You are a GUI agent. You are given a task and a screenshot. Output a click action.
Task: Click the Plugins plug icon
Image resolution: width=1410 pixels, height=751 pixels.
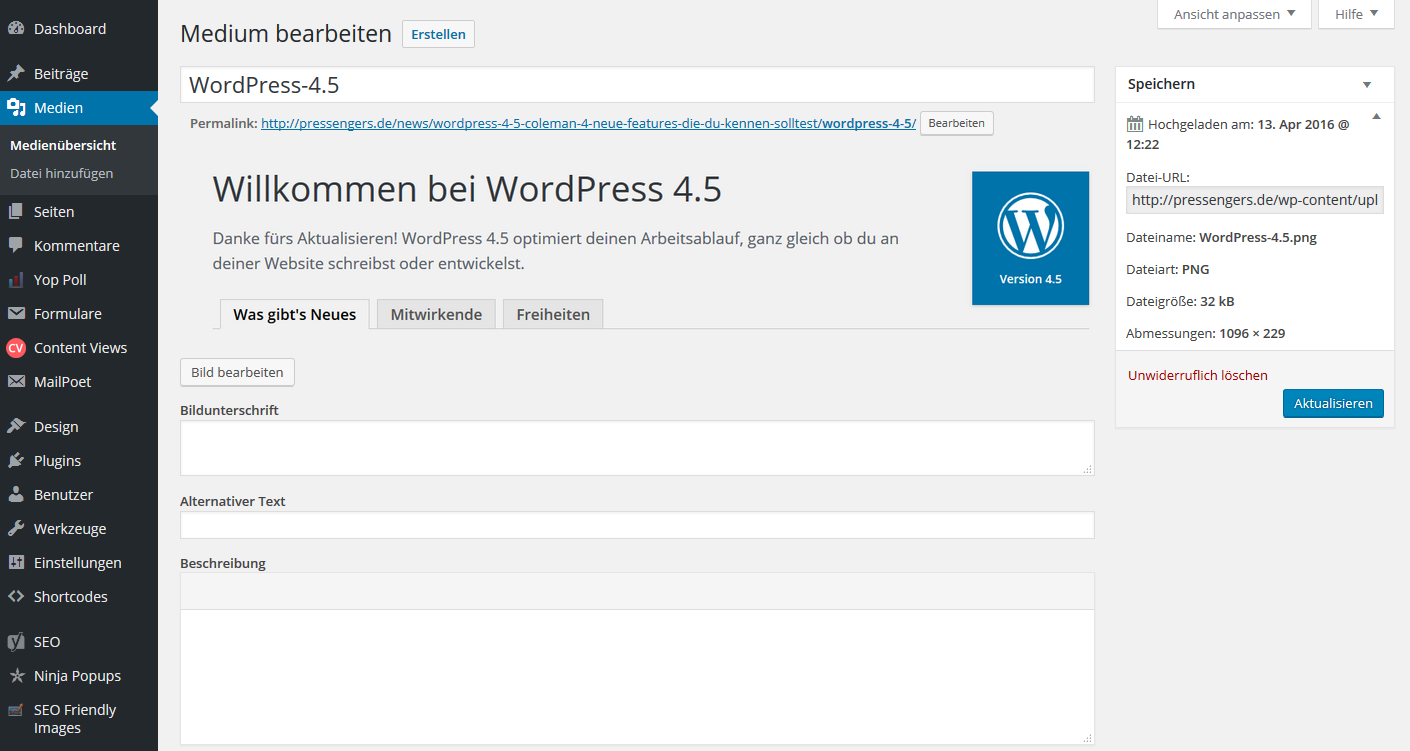coord(16,461)
